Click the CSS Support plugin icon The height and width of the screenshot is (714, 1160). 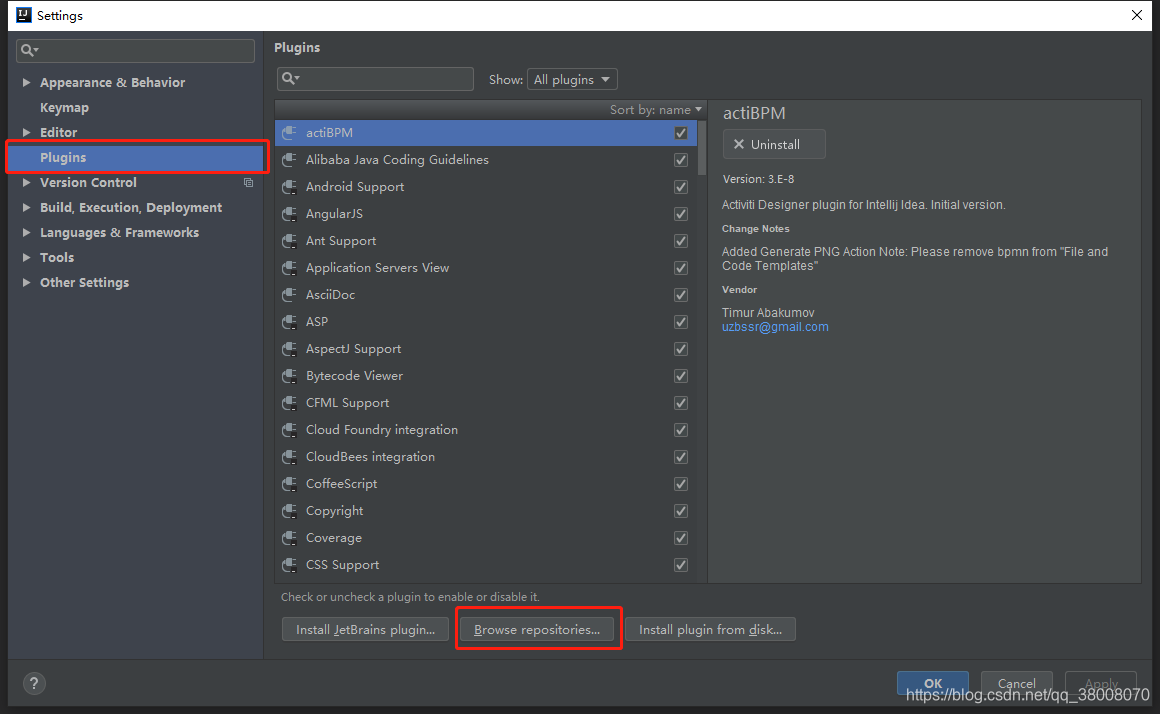tap(289, 565)
